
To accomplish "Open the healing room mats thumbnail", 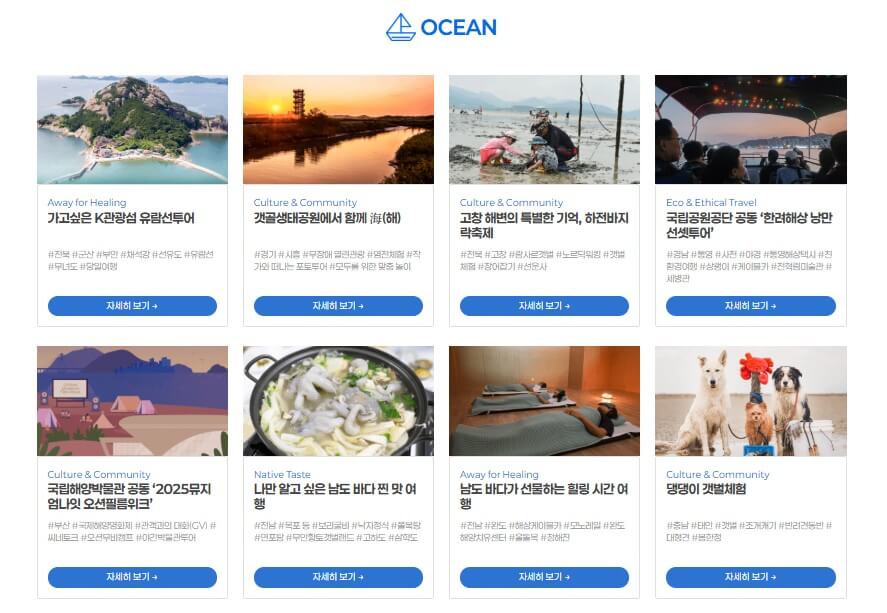I will tap(544, 401).
